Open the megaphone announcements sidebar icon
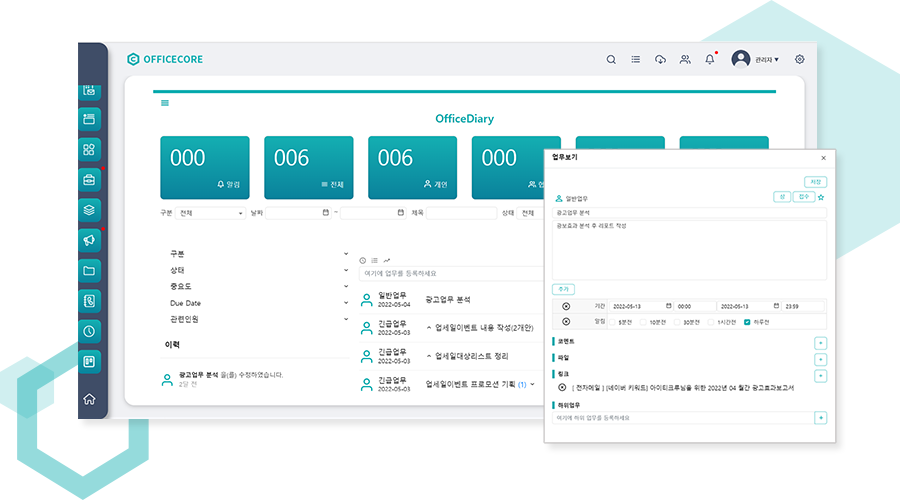Viewport: 900px width, 500px height. point(90,240)
